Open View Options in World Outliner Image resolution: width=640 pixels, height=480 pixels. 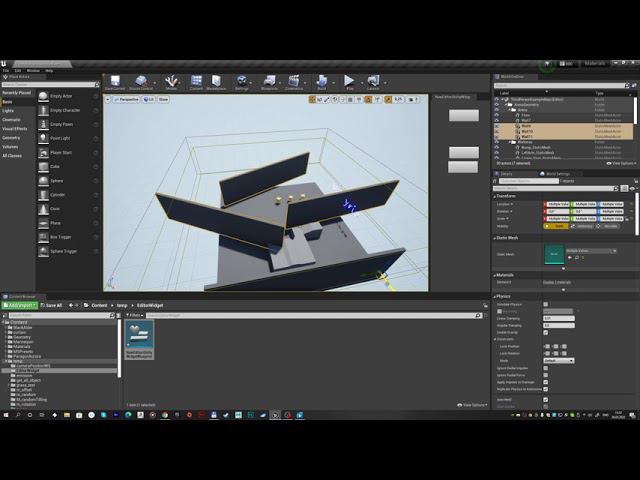coord(621,163)
